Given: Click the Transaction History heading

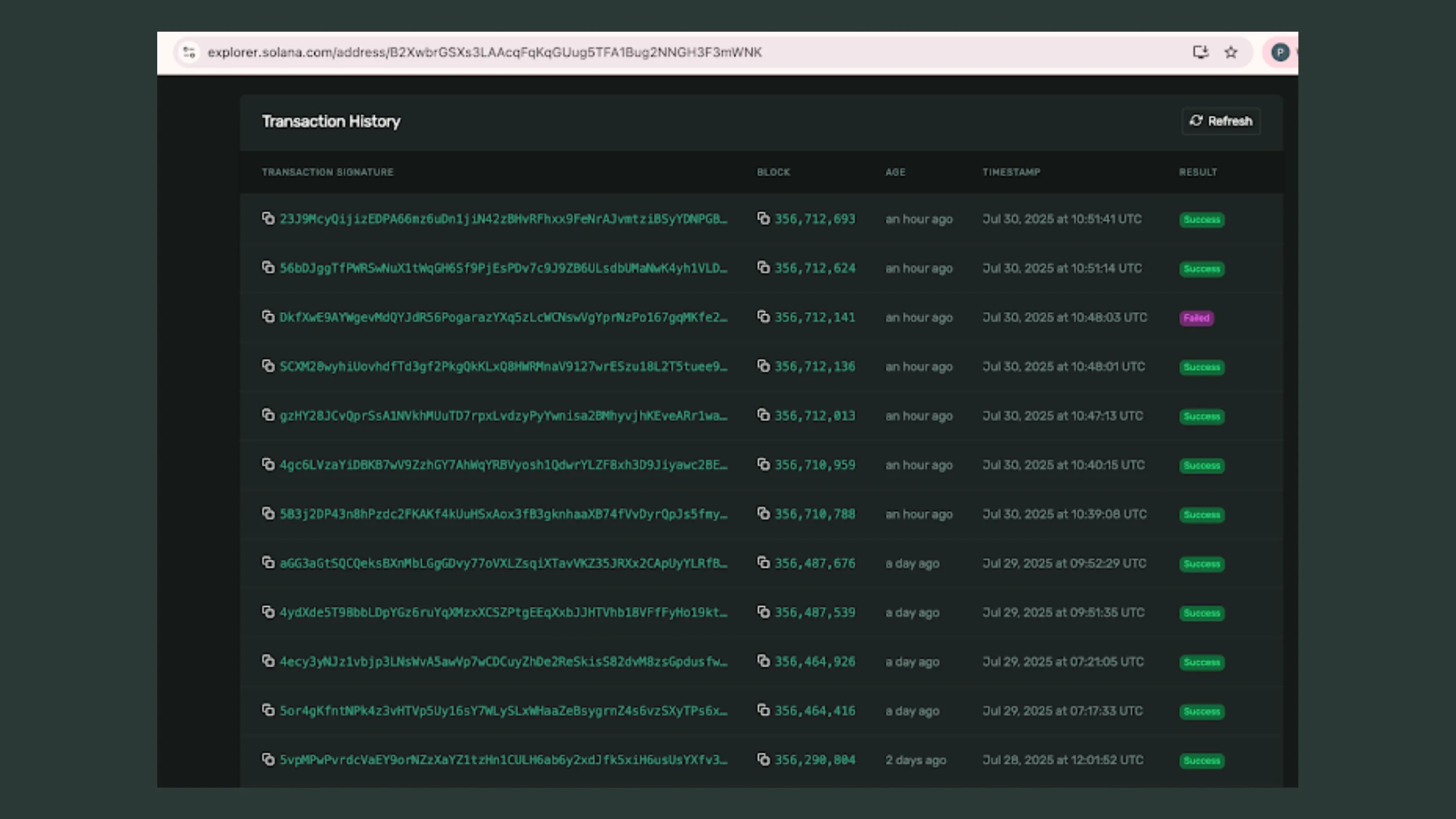Looking at the screenshot, I should pos(331,121).
